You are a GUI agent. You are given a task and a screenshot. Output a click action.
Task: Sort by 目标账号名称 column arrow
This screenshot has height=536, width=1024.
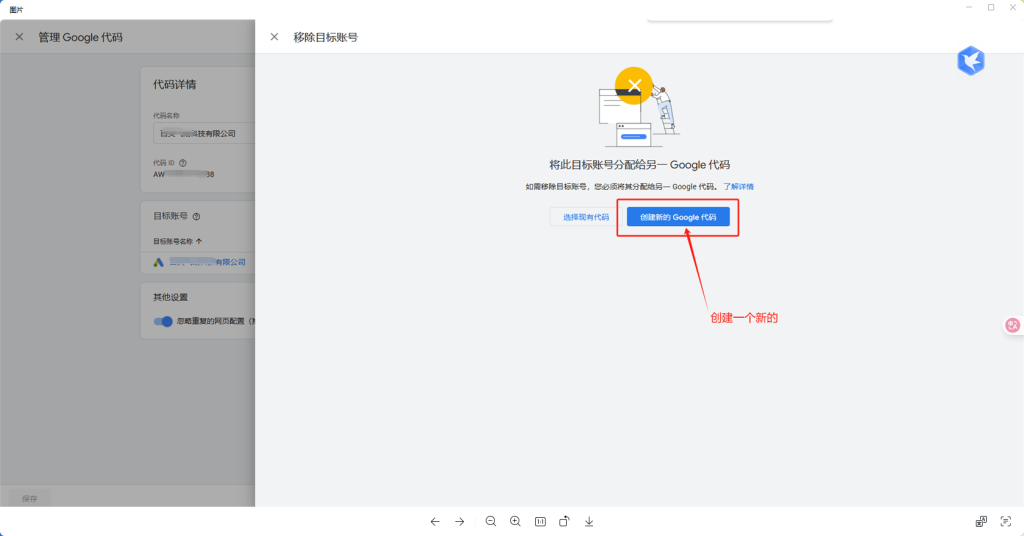tap(199, 242)
